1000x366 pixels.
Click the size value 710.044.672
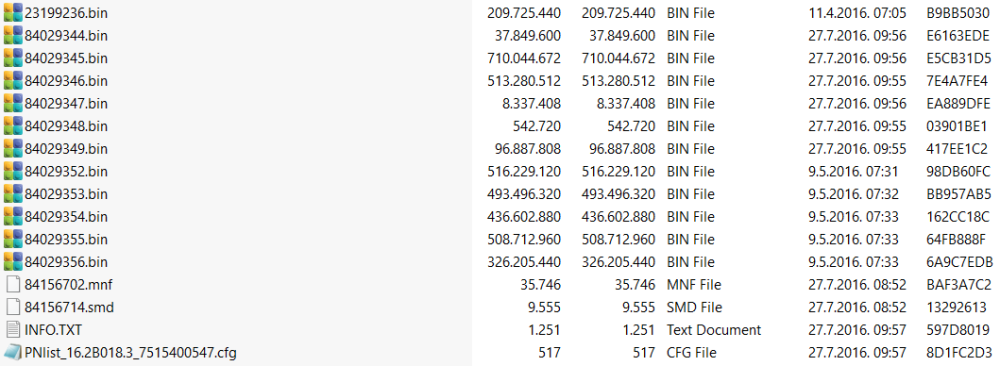click(524, 58)
